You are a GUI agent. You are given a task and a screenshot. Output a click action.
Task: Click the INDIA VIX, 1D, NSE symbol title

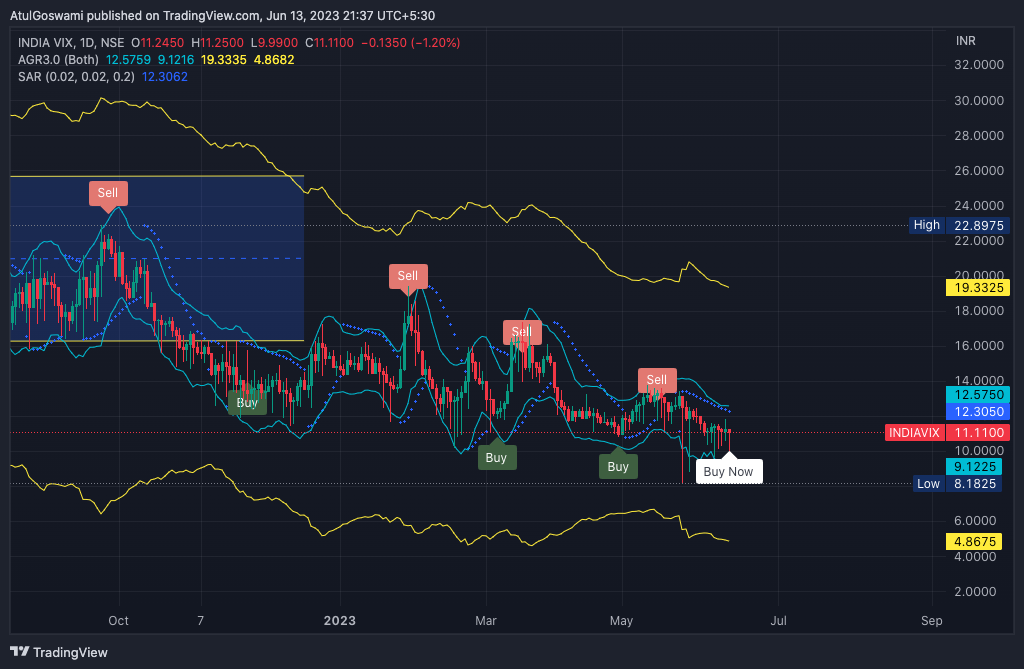point(71,42)
